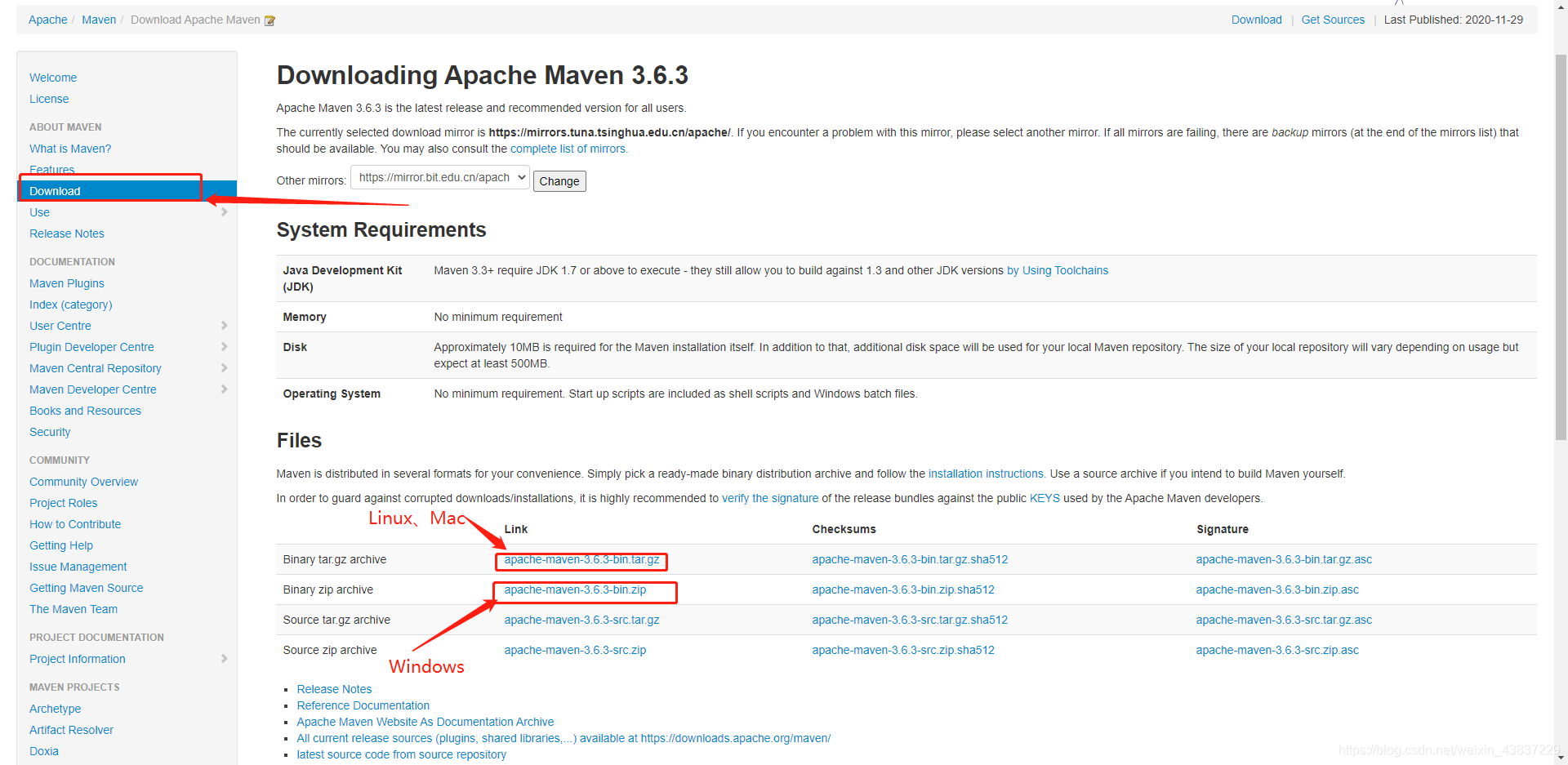The image size is (1568, 765).
Task: Click the scrollbar down arrow
Action: tap(1561, 756)
